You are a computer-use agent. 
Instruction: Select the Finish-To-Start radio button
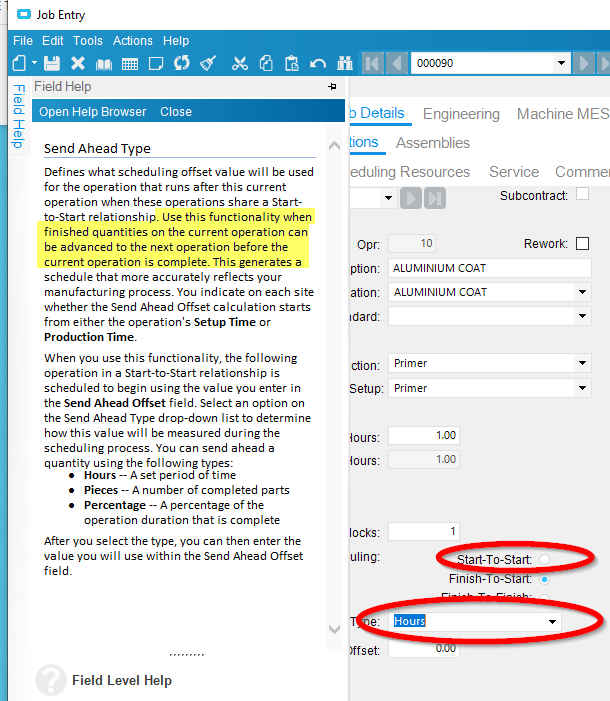[544, 579]
